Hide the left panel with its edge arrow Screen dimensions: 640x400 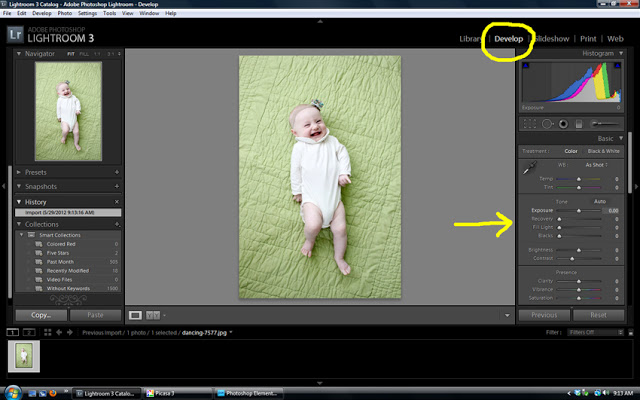pyautogui.click(x=3, y=186)
